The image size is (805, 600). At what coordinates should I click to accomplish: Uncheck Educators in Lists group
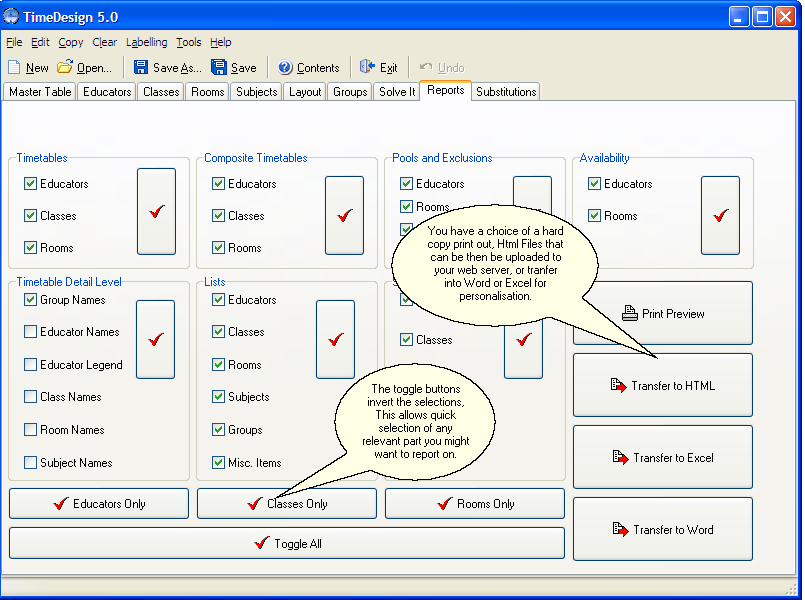(x=218, y=300)
